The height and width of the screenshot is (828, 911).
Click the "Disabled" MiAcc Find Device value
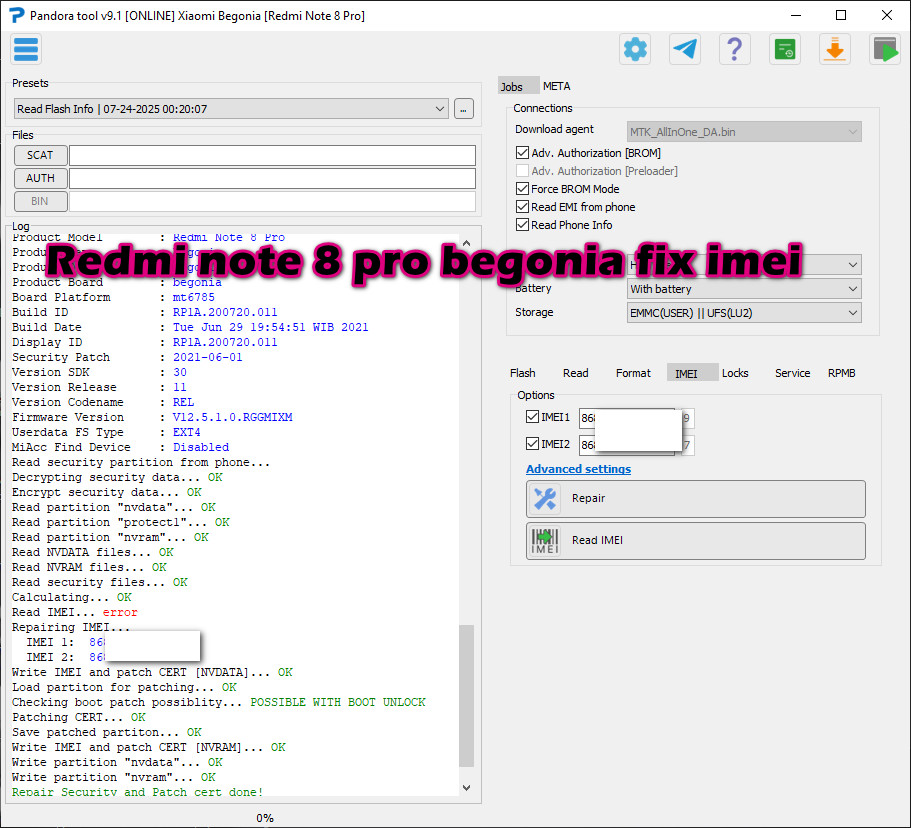click(200, 447)
